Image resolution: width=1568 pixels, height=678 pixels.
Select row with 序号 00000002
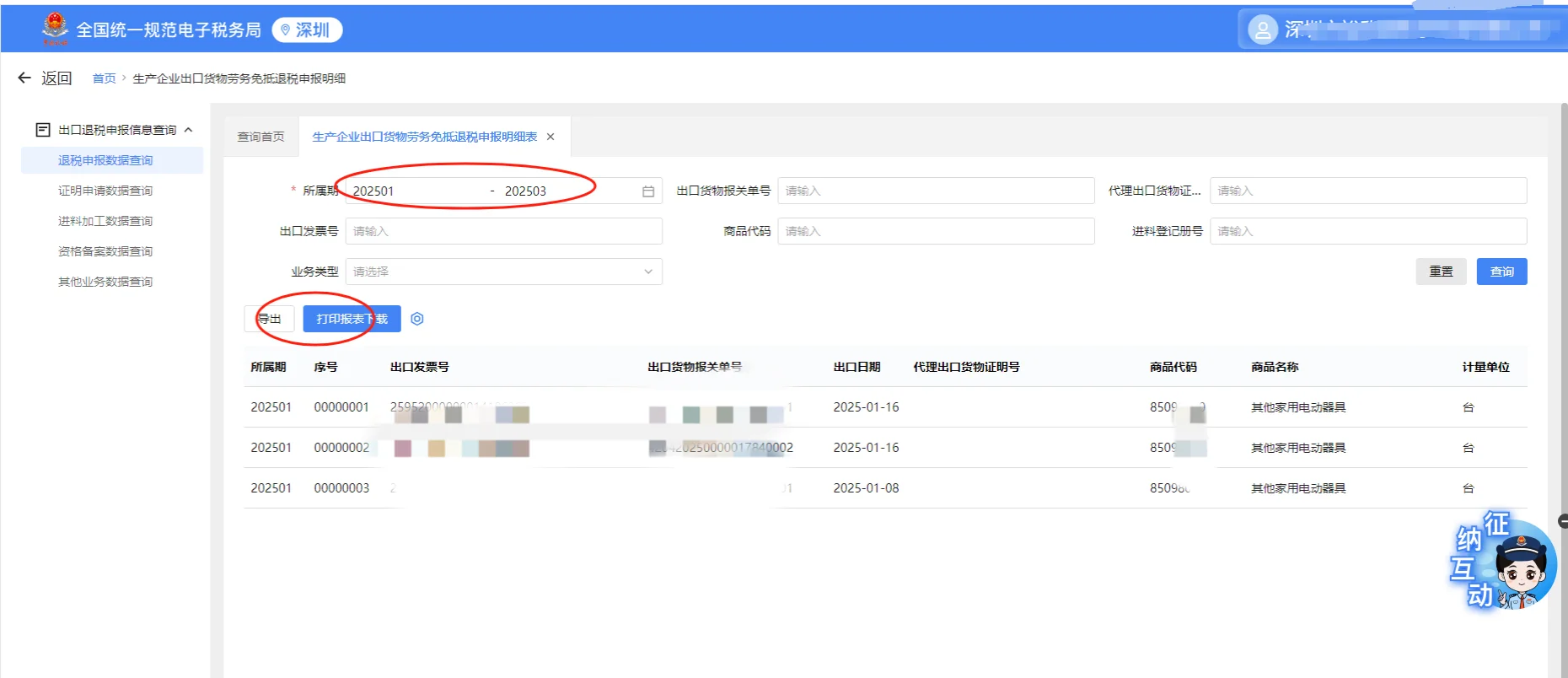[x=885, y=448]
